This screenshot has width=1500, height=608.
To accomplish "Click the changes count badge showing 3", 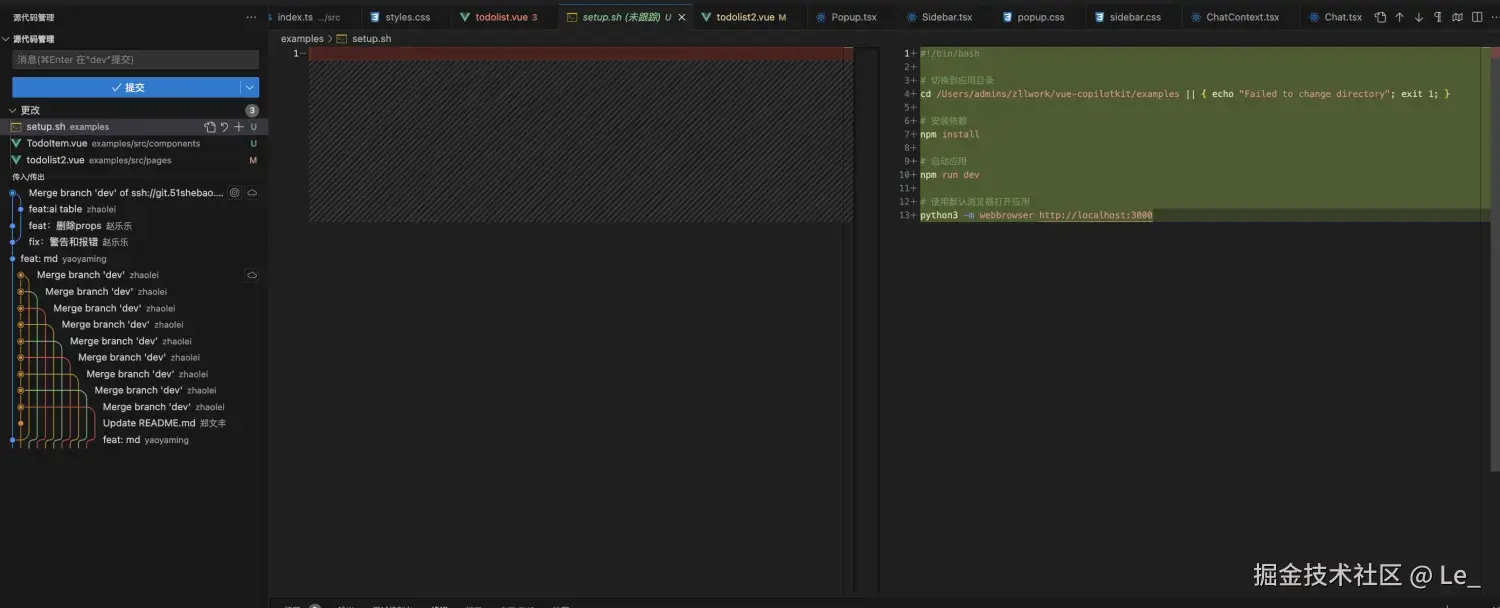I will pyautogui.click(x=252, y=111).
